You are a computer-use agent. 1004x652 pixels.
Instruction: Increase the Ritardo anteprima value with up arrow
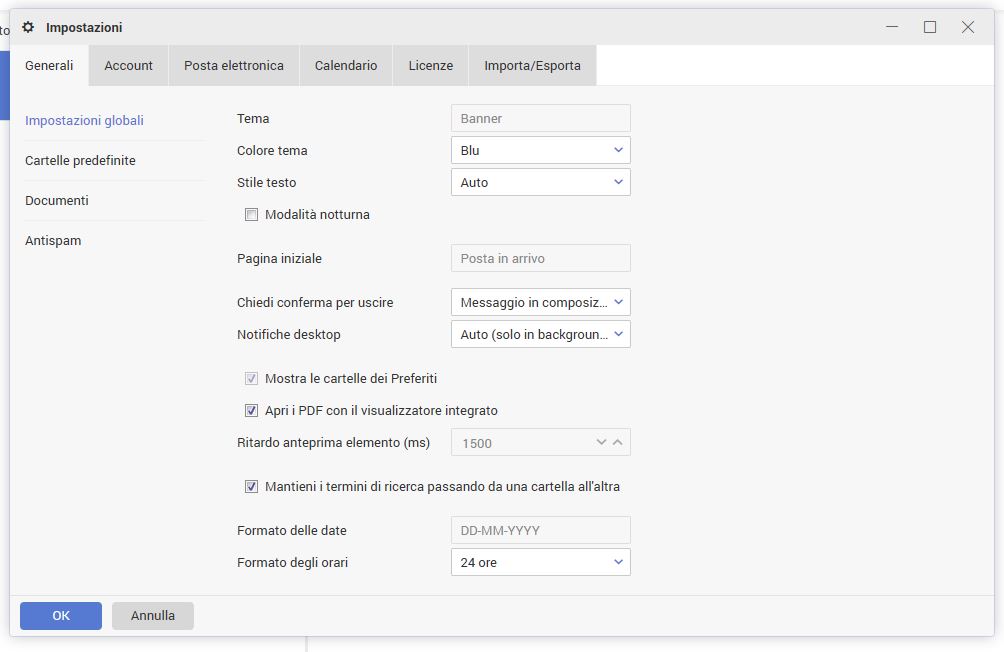coord(618,442)
